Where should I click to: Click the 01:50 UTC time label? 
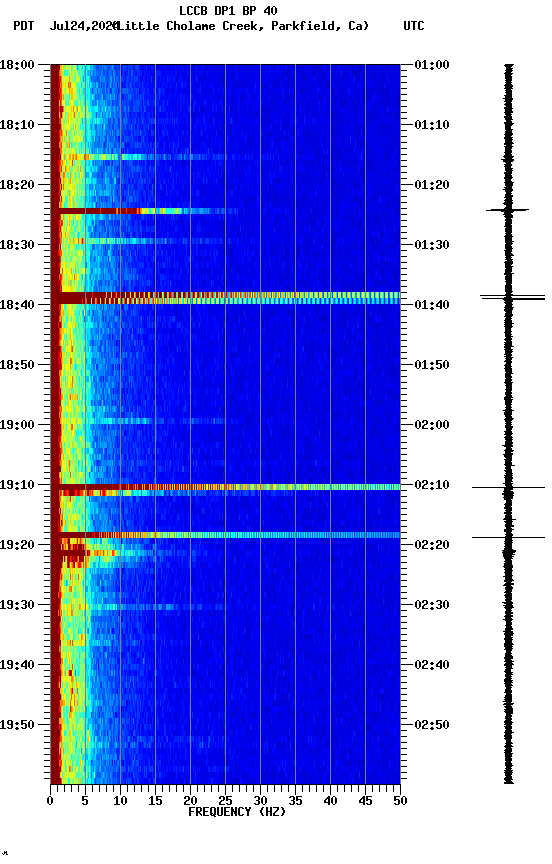click(432, 365)
